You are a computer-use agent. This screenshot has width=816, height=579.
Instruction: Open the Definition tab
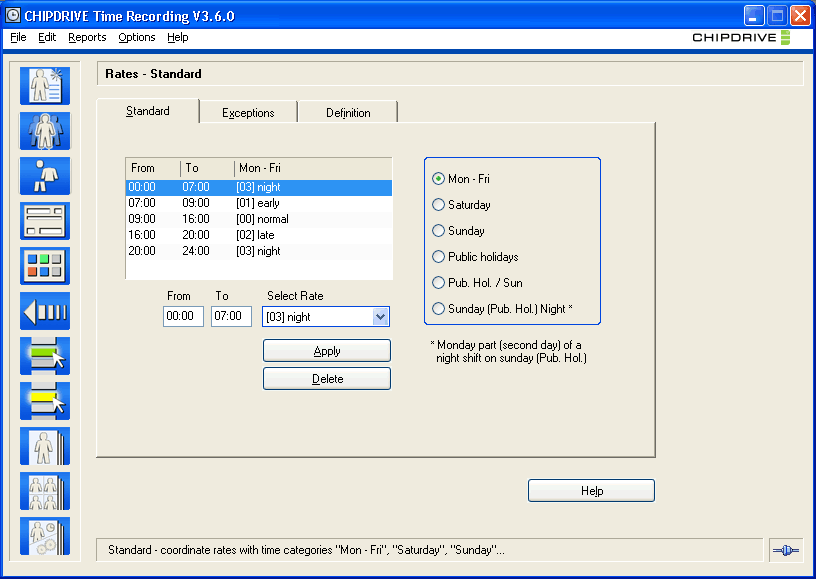coord(347,112)
